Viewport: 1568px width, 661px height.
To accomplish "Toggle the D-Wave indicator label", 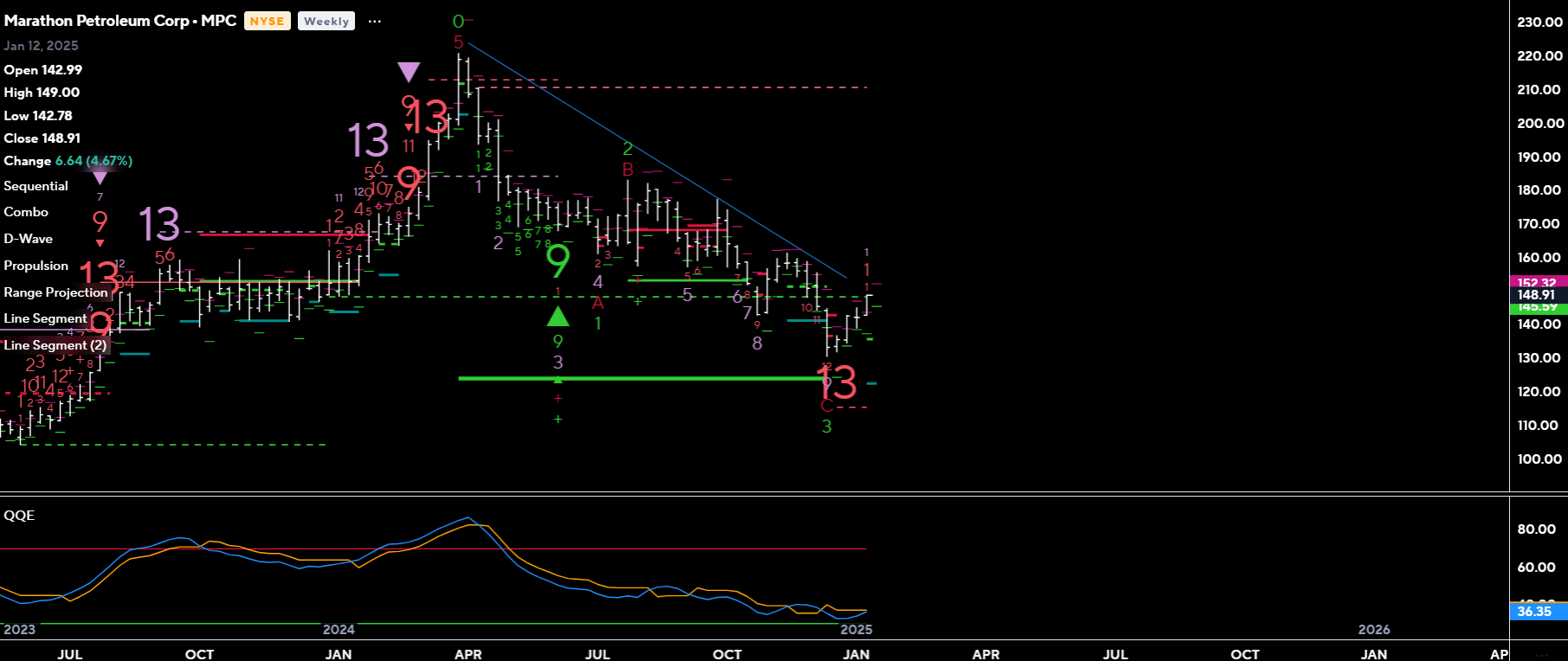I will (x=29, y=239).
